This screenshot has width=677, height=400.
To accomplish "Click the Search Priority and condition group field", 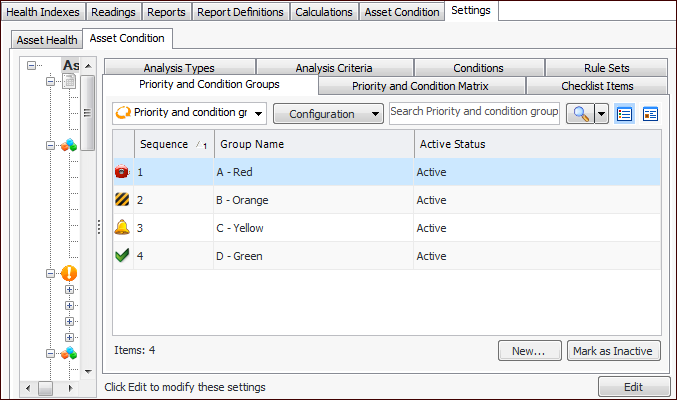I will [x=474, y=112].
